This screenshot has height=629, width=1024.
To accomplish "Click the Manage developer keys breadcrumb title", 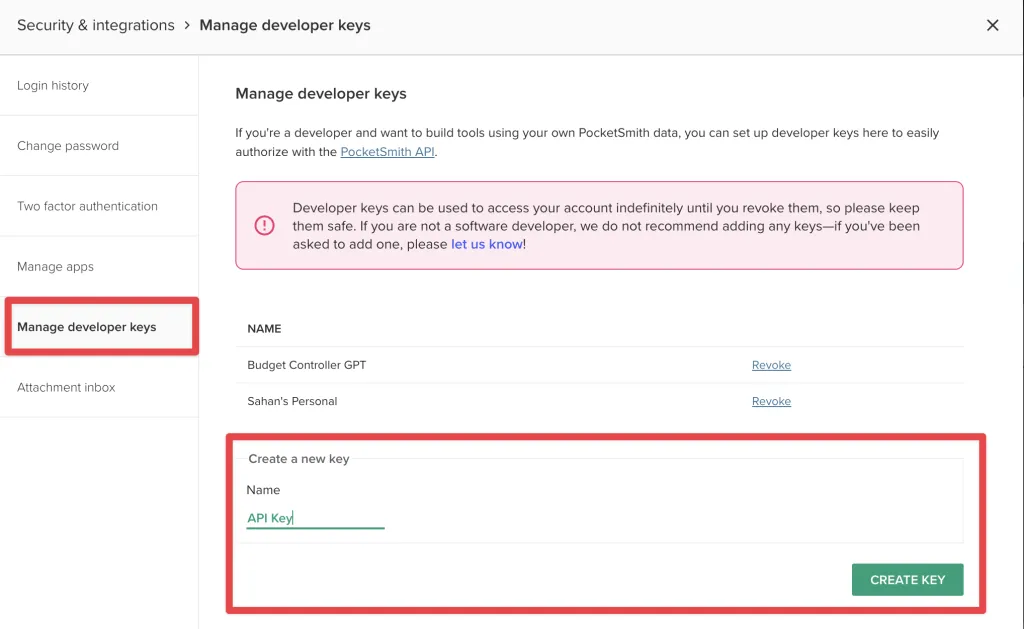I will [x=285, y=26].
